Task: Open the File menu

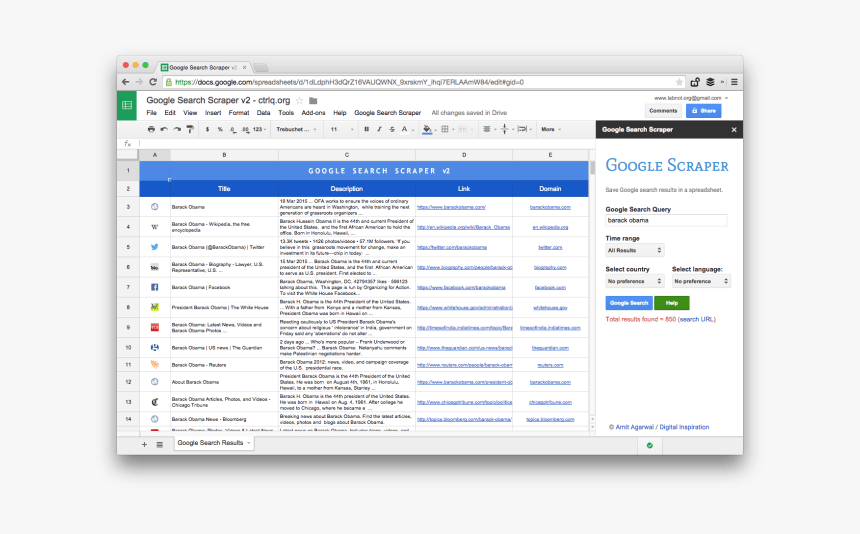Action: 151,113
